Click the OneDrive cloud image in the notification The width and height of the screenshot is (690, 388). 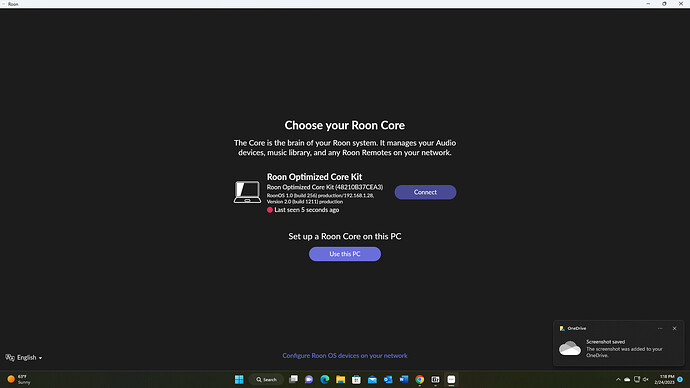coord(570,348)
